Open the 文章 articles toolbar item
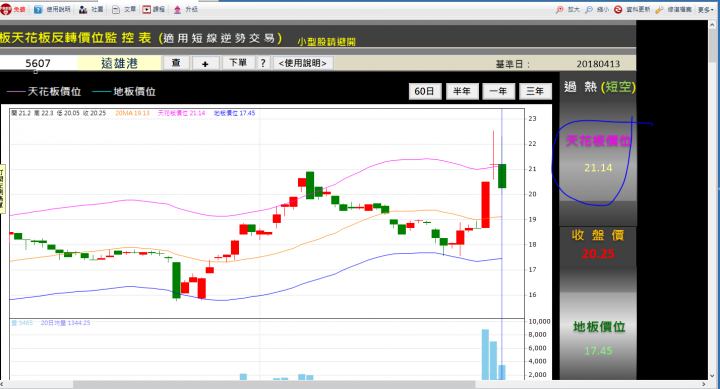720x389 pixels. click(124, 9)
